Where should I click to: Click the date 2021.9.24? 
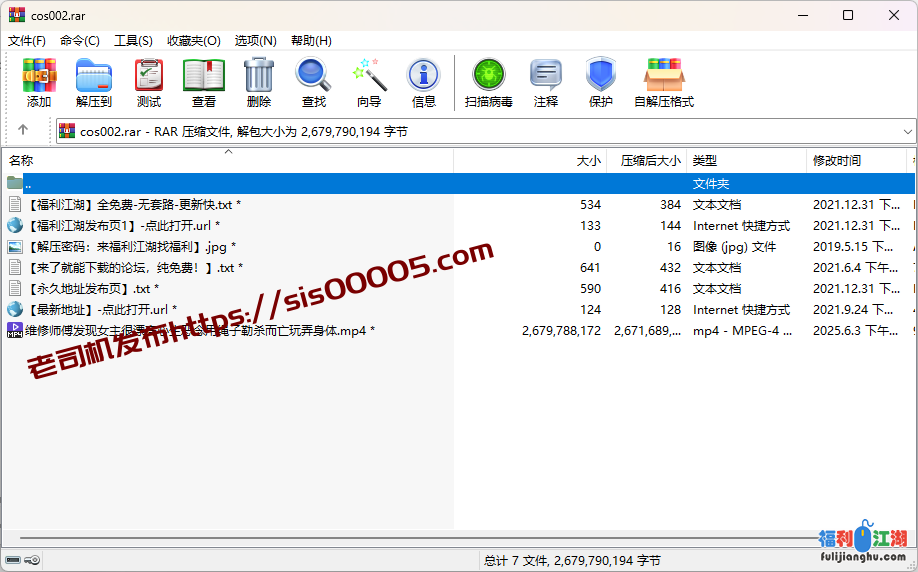click(x=853, y=310)
